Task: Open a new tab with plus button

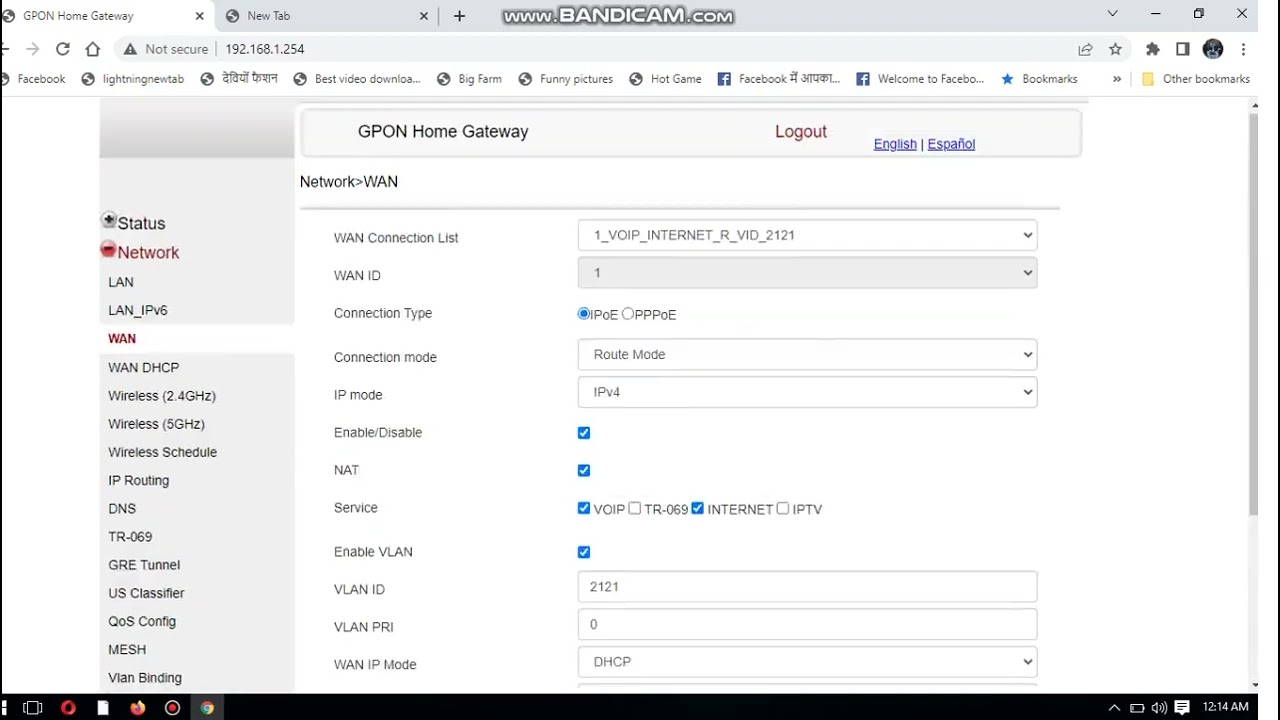Action: click(x=459, y=16)
